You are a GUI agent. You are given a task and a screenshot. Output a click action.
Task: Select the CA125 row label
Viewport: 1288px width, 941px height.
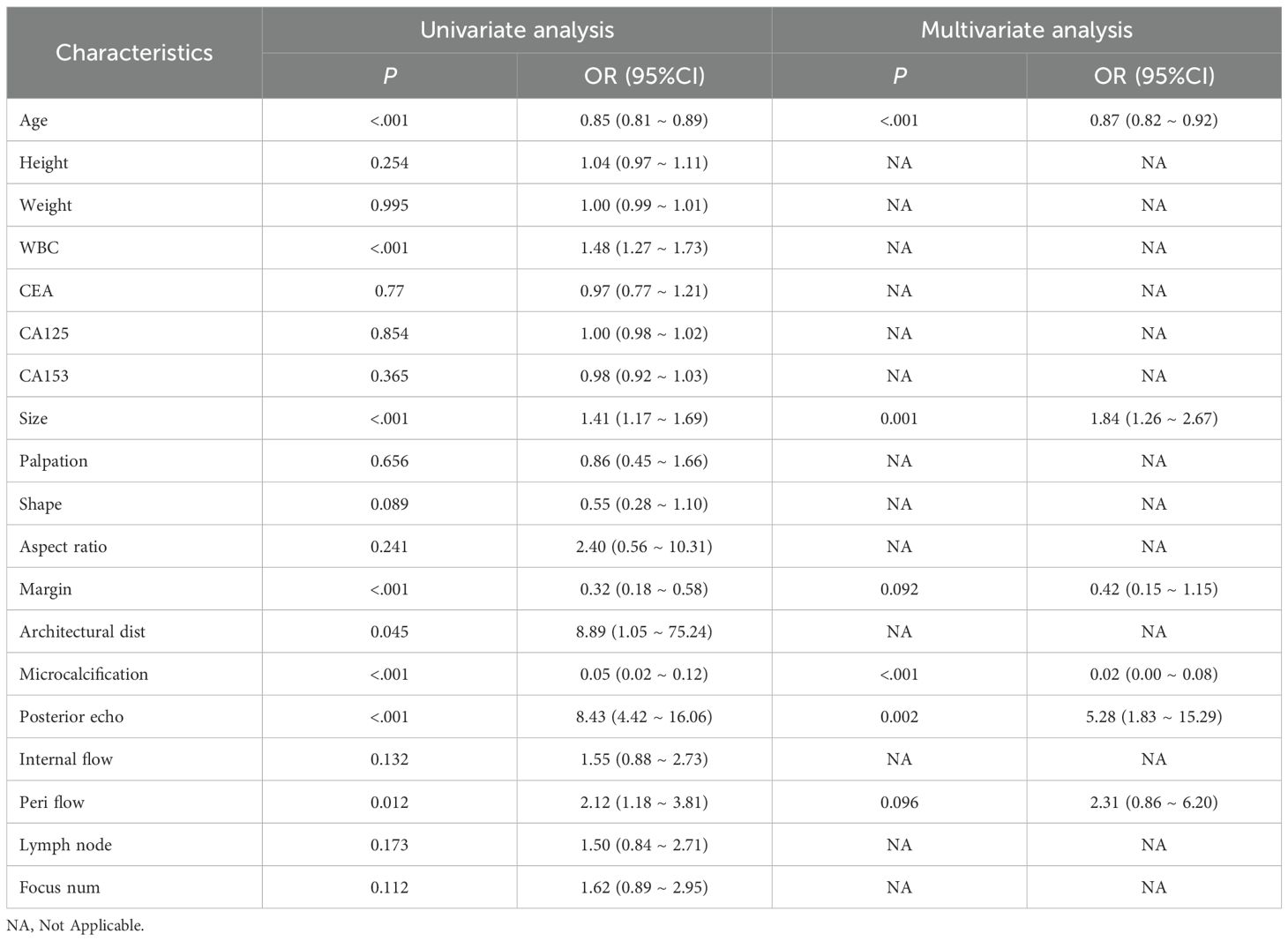[x=44, y=333]
